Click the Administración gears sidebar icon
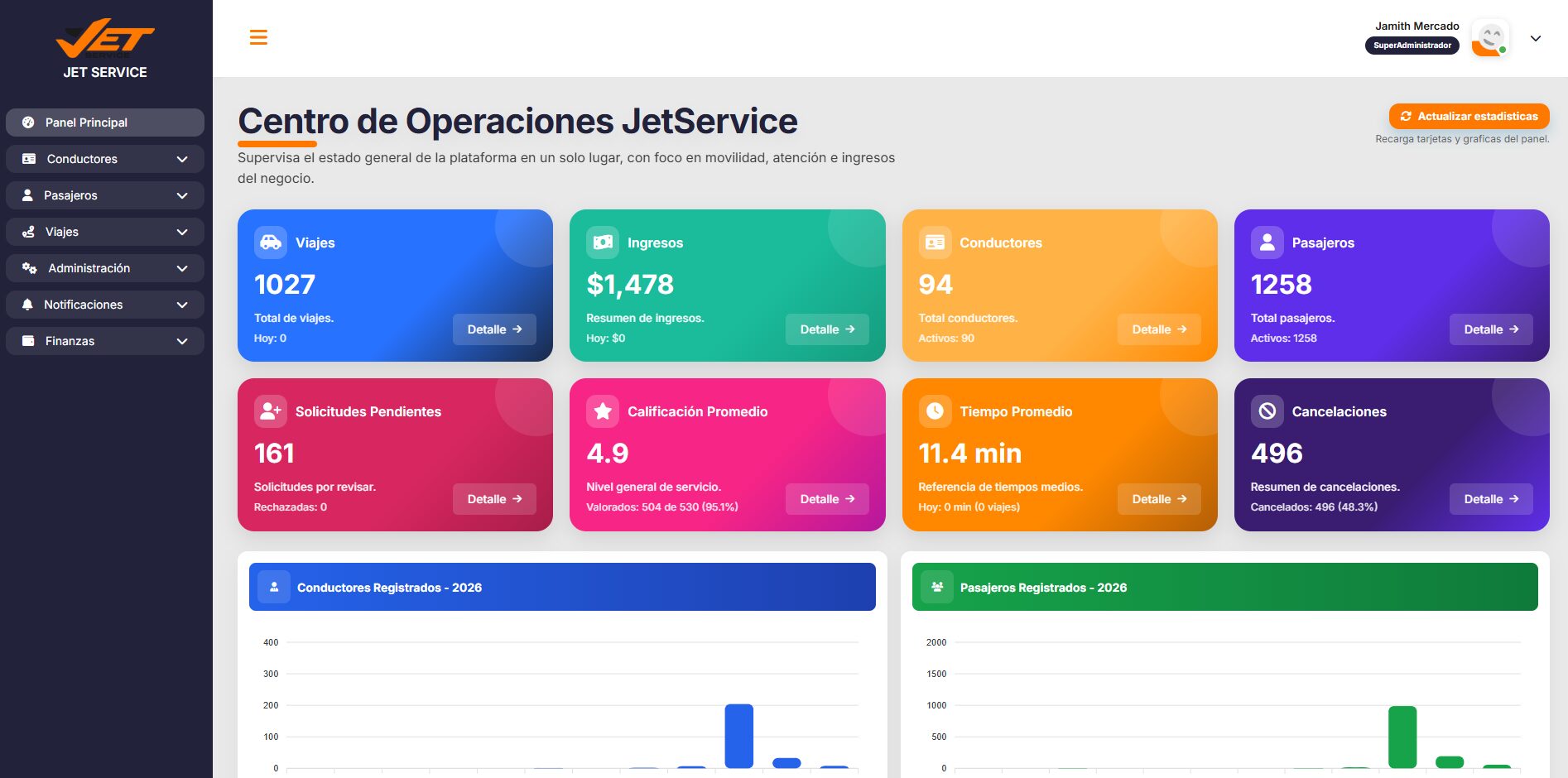The image size is (1568, 778). [x=29, y=268]
